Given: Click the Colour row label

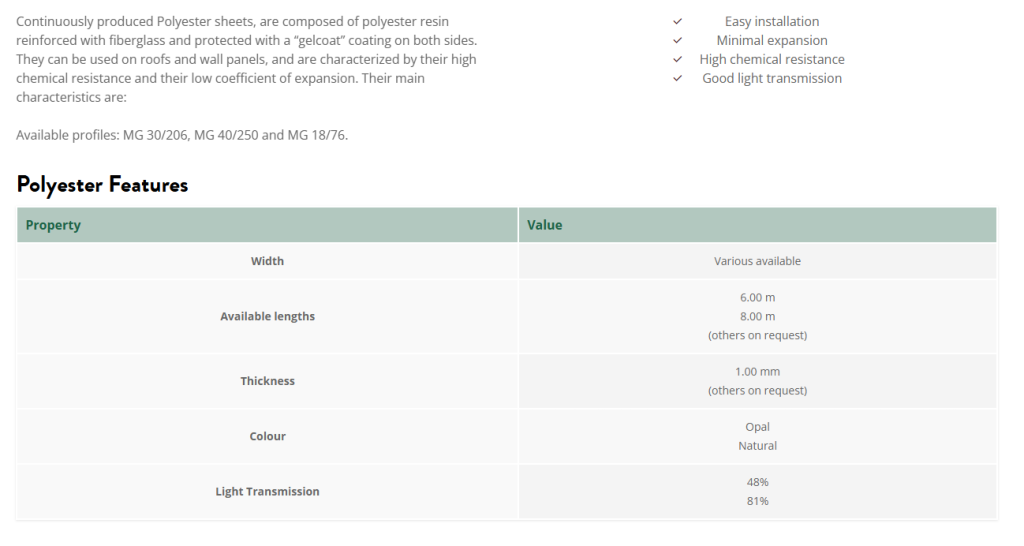Looking at the screenshot, I should click(x=267, y=436).
